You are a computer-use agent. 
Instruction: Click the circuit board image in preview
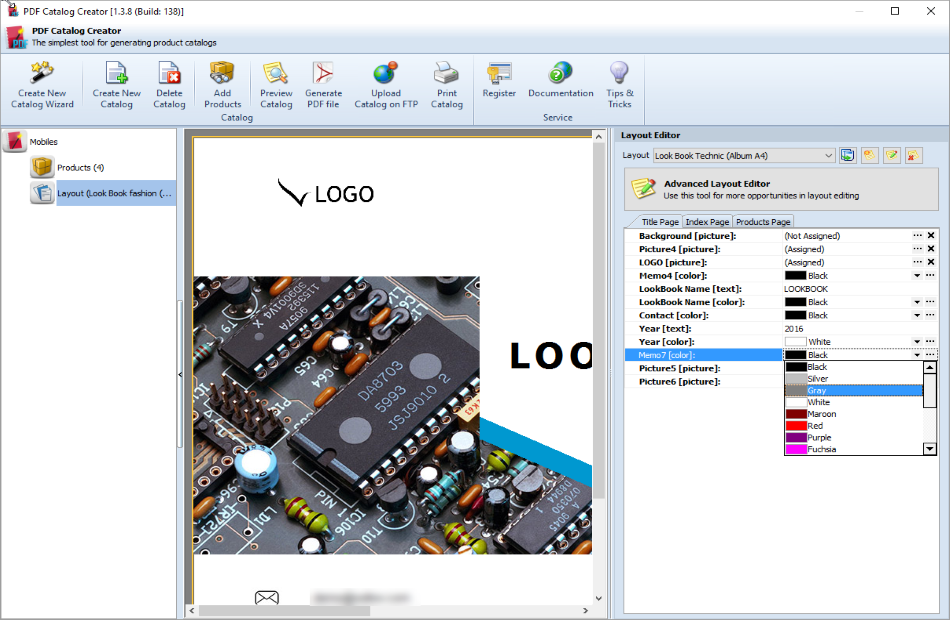(392, 415)
